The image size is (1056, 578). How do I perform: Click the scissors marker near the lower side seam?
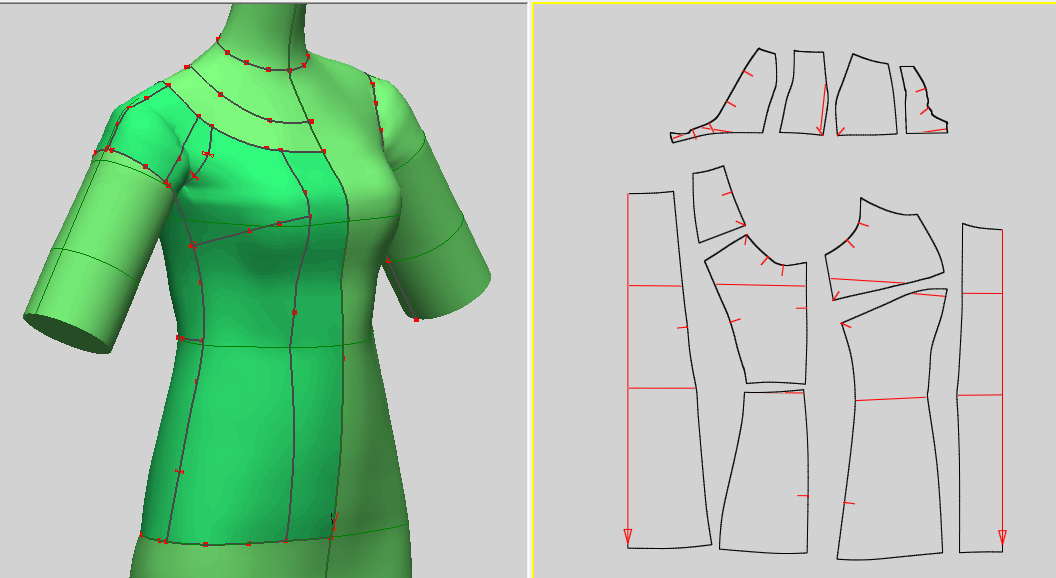(x=178, y=471)
